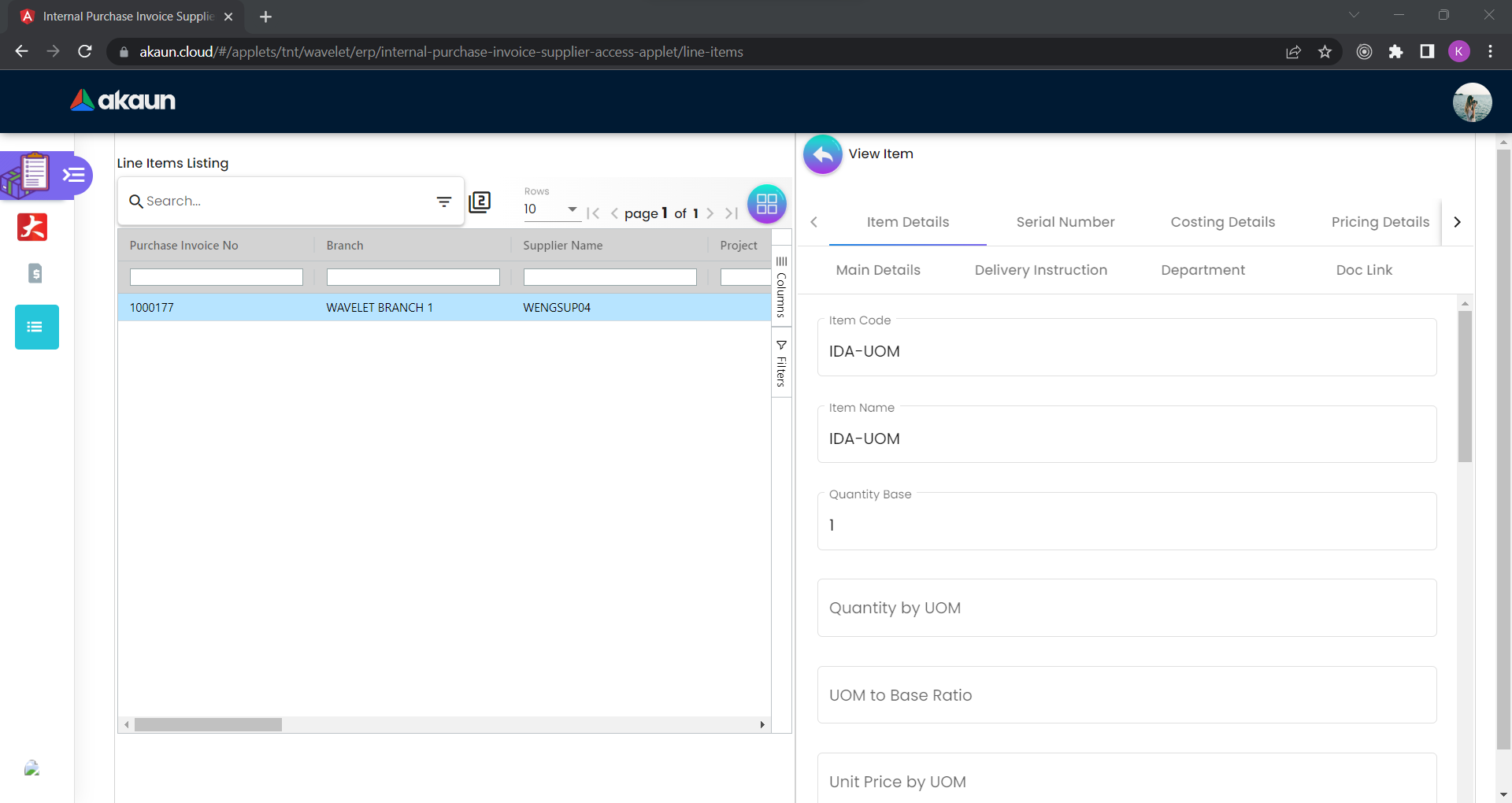Click the Purchase Invoice No filter field
1512x803 pixels.
[x=216, y=277]
